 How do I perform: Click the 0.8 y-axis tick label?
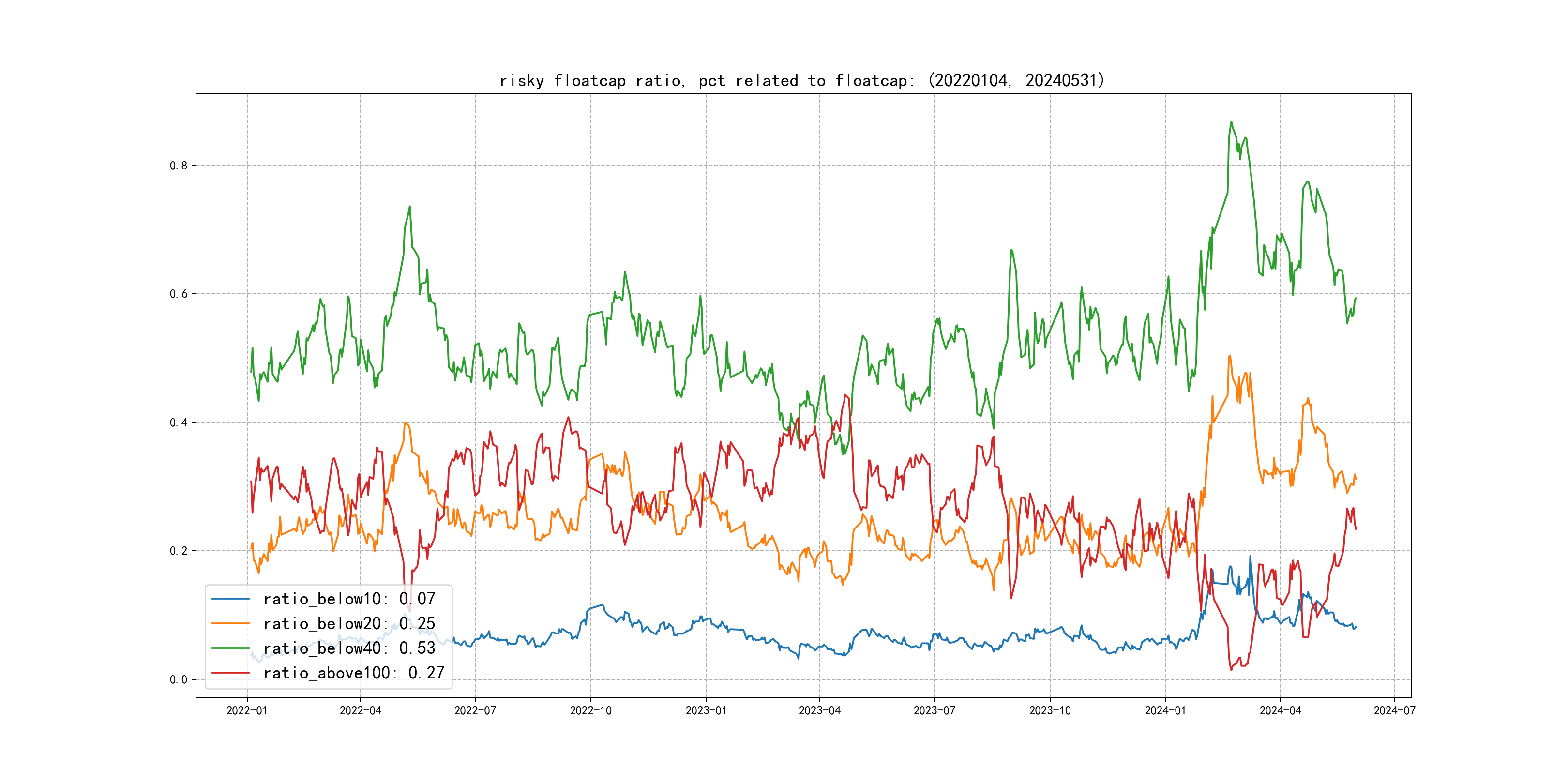tap(179, 166)
